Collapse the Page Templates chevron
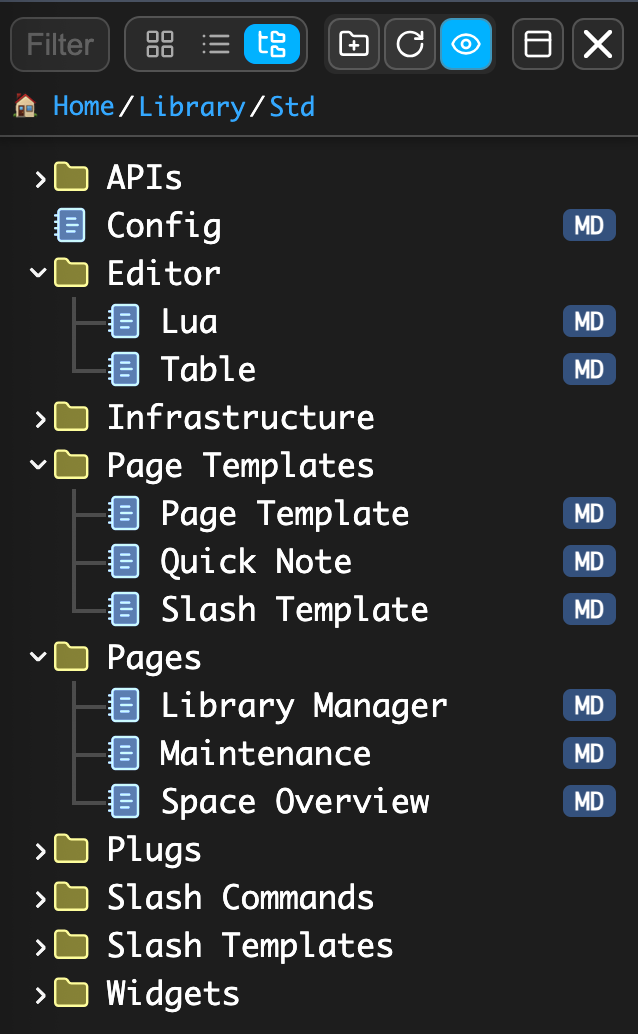The width and height of the screenshot is (638, 1034). coord(40,465)
